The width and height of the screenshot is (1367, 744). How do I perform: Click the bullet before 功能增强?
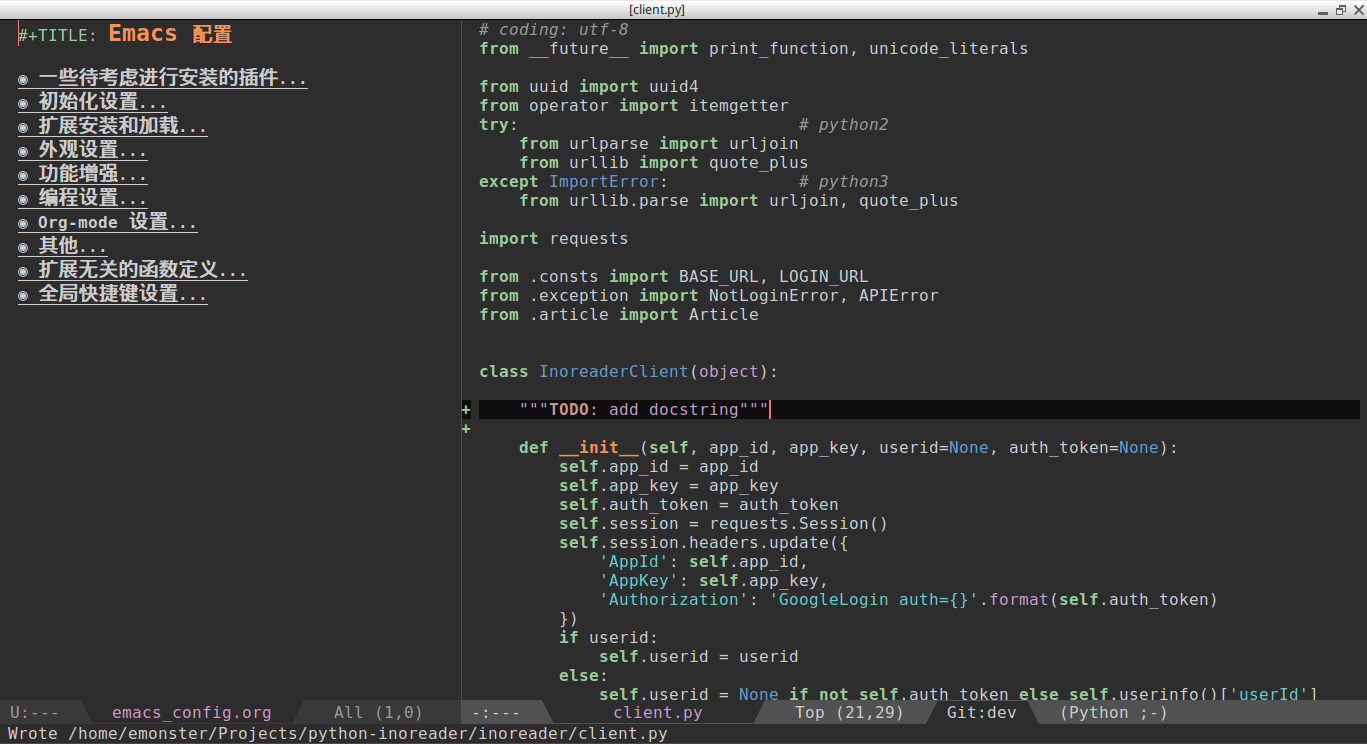click(23, 175)
